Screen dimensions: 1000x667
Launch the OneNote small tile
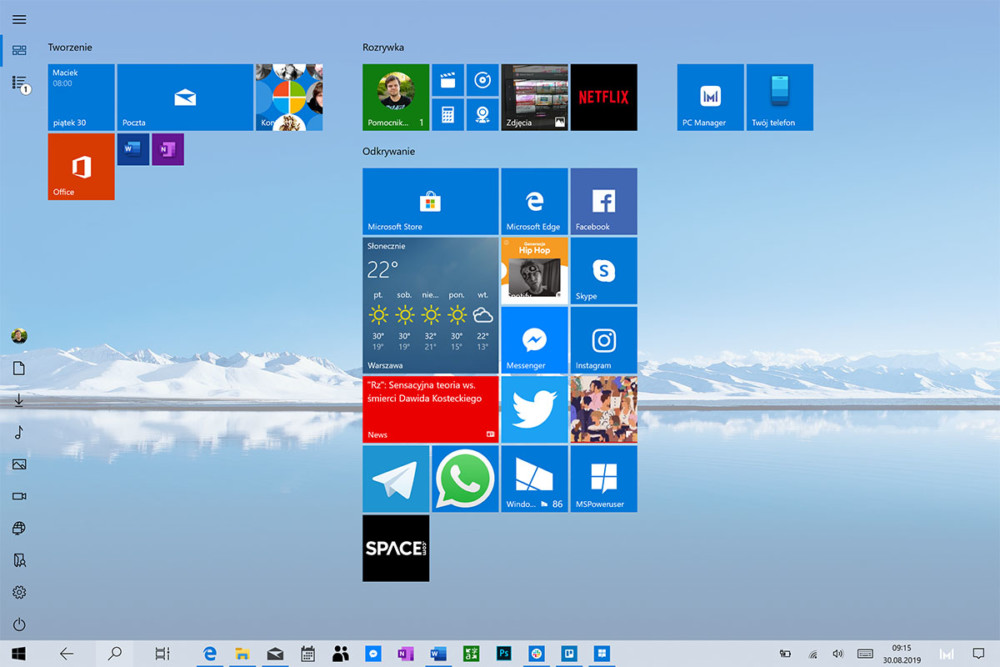[x=168, y=149]
